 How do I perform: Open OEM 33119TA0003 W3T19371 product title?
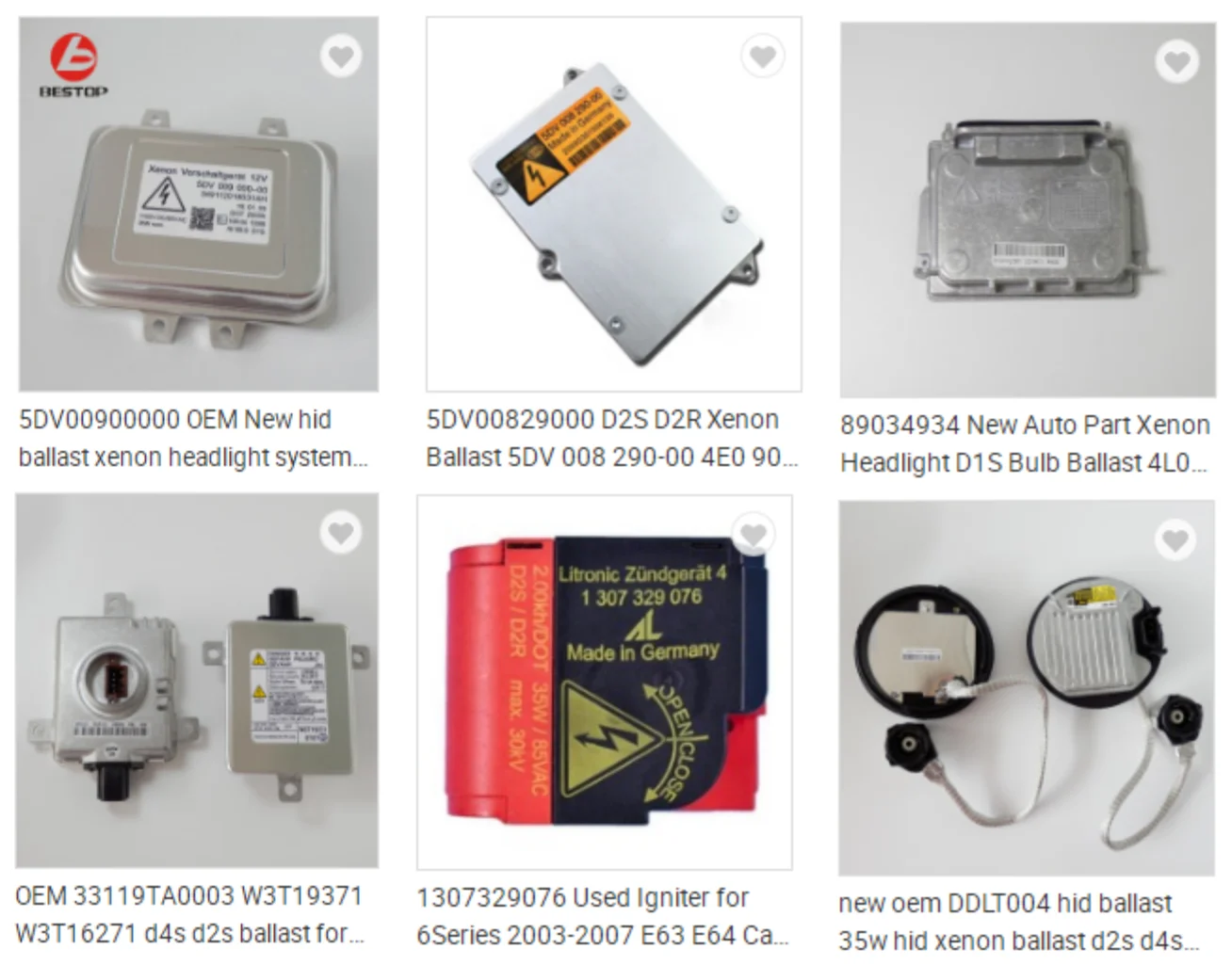pos(189,914)
